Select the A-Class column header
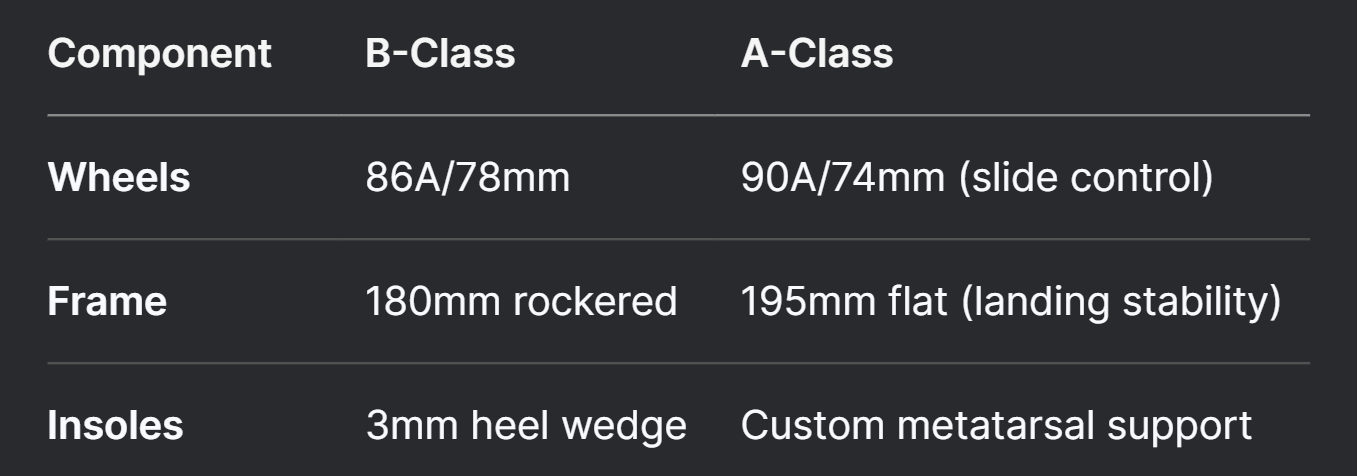This screenshot has height=476, width=1357. [816, 53]
